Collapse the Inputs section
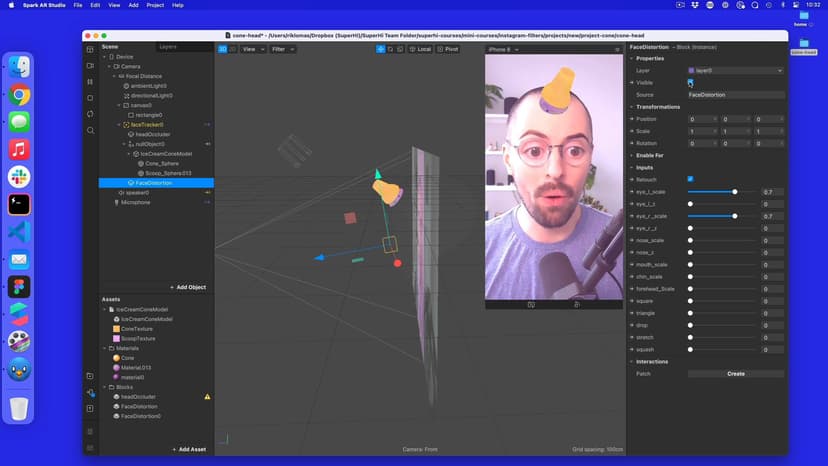Viewport: 828px width, 466px height. [632, 167]
